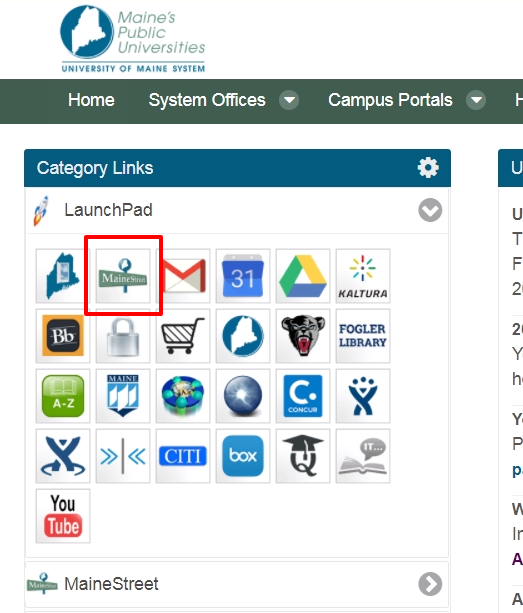Click the LaunchPad rocket icon
Screen dimensions: 523x613
click(x=41, y=211)
